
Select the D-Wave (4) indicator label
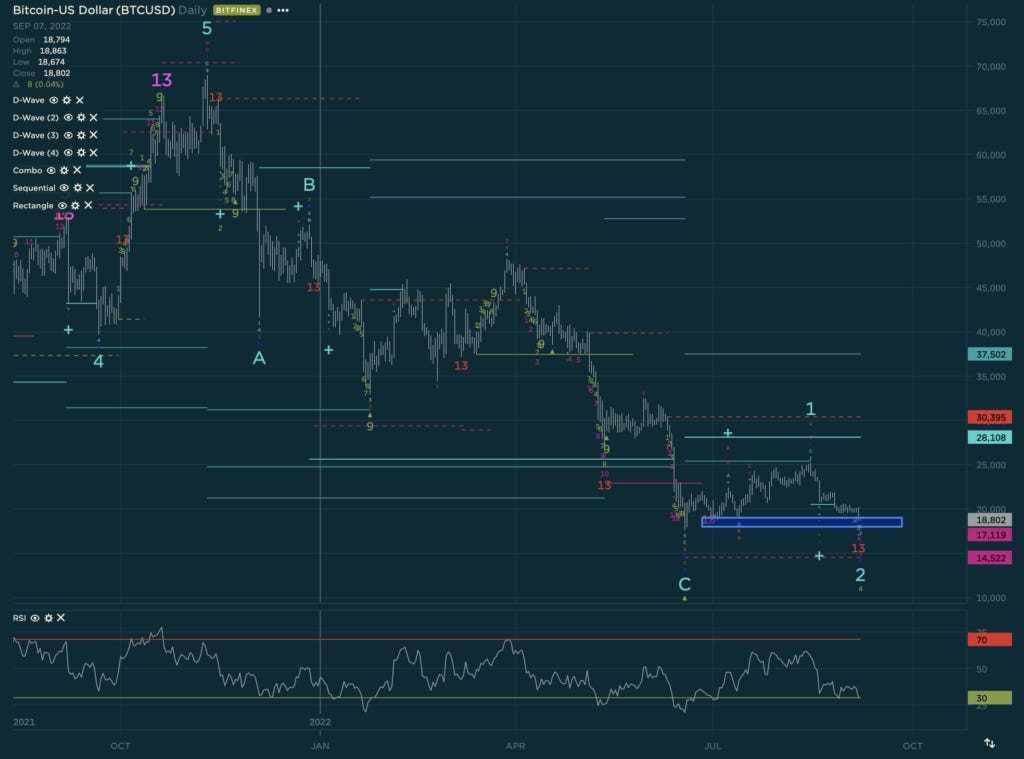pyautogui.click(x=36, y=153)
